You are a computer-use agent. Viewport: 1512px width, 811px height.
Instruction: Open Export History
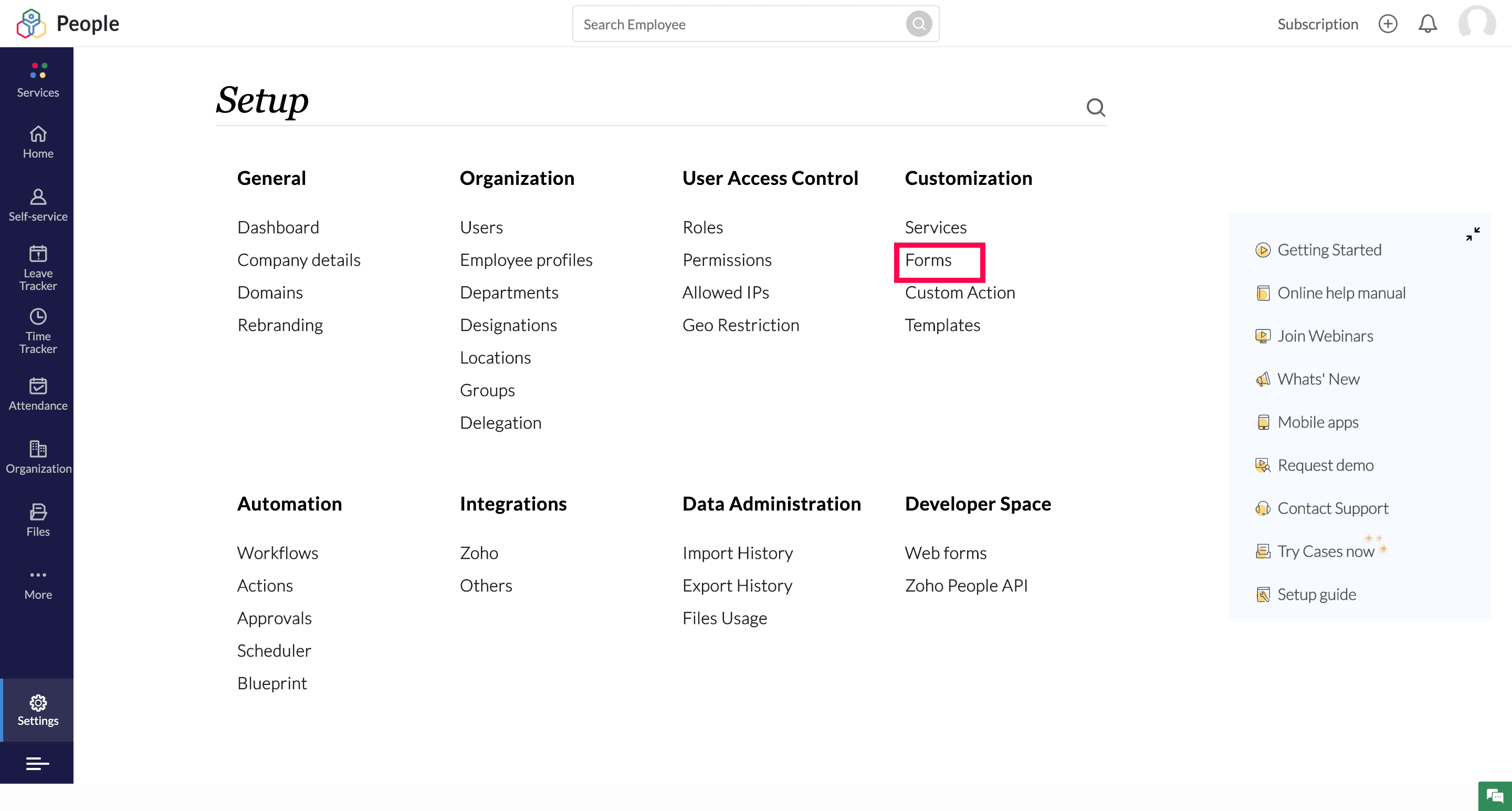point(737,586)
